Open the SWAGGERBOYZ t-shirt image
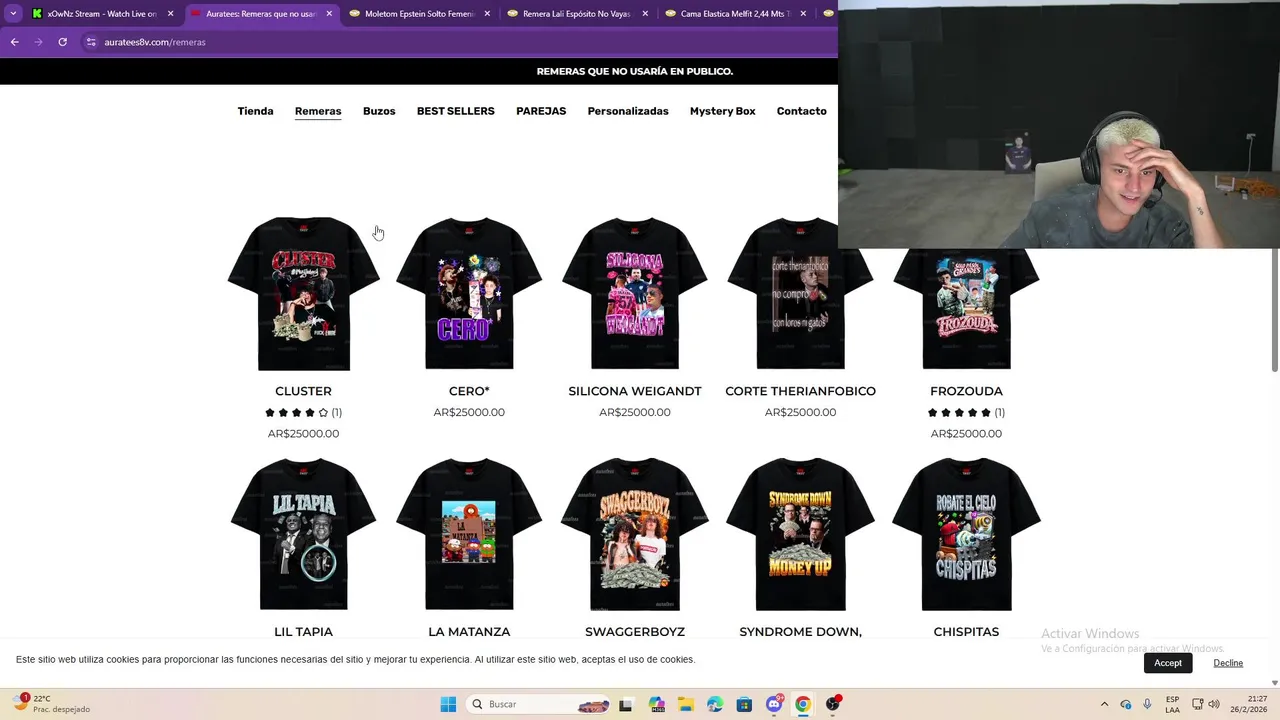This screenshot has height=720, width=1280. (635, 534)
